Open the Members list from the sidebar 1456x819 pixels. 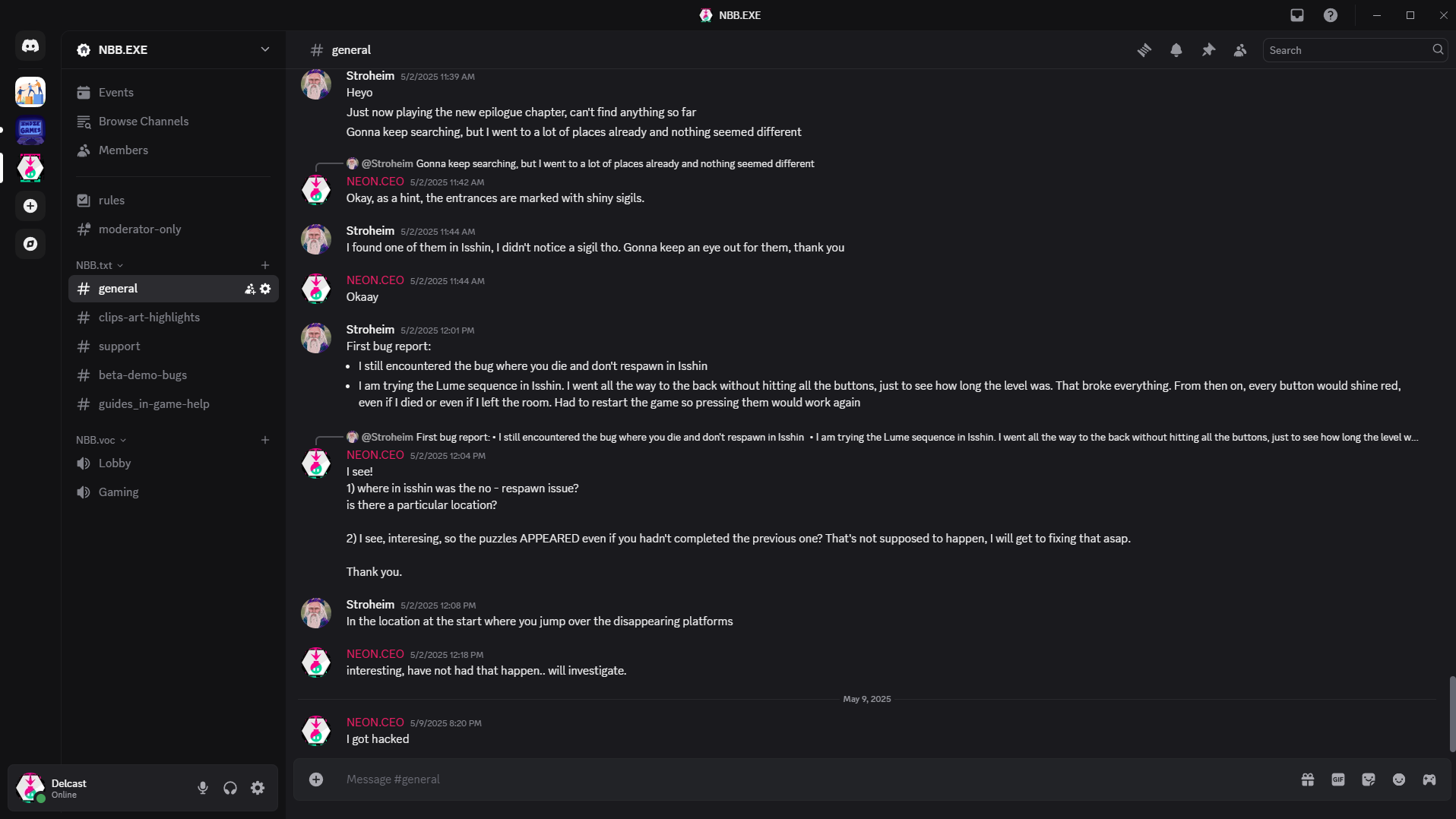(123, 150)
